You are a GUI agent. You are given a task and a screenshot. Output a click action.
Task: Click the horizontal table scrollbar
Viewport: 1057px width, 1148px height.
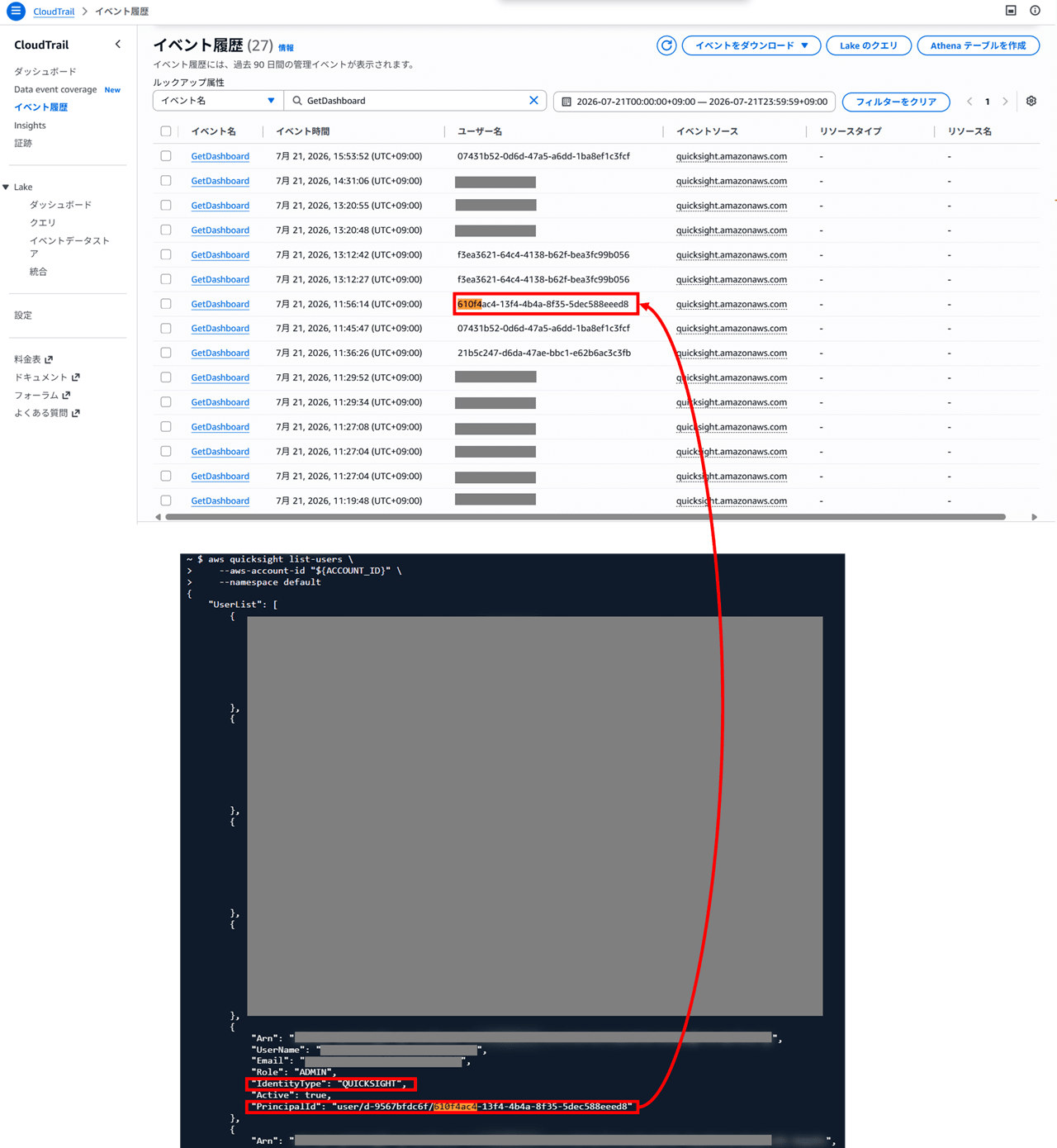(585, 517)
